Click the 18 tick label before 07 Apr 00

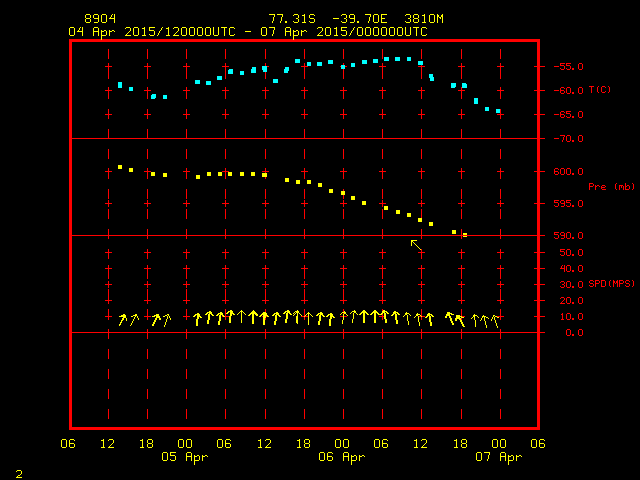[x=460, y=444]
